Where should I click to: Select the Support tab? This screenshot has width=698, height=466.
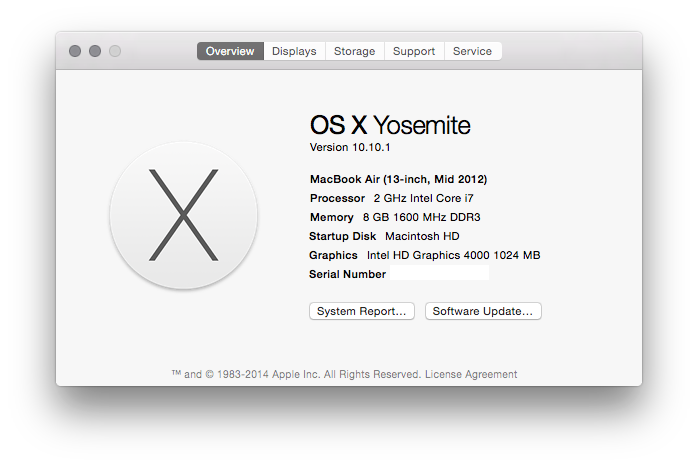[x=414, y=51]
